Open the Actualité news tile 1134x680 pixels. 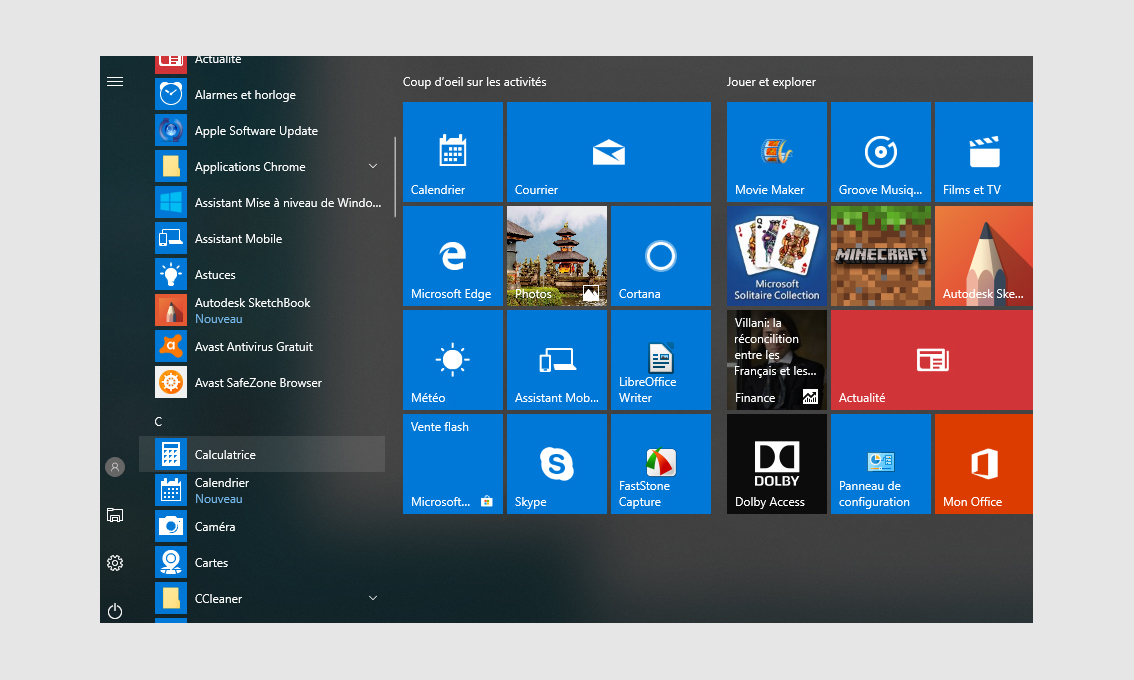tap(932, 360)
